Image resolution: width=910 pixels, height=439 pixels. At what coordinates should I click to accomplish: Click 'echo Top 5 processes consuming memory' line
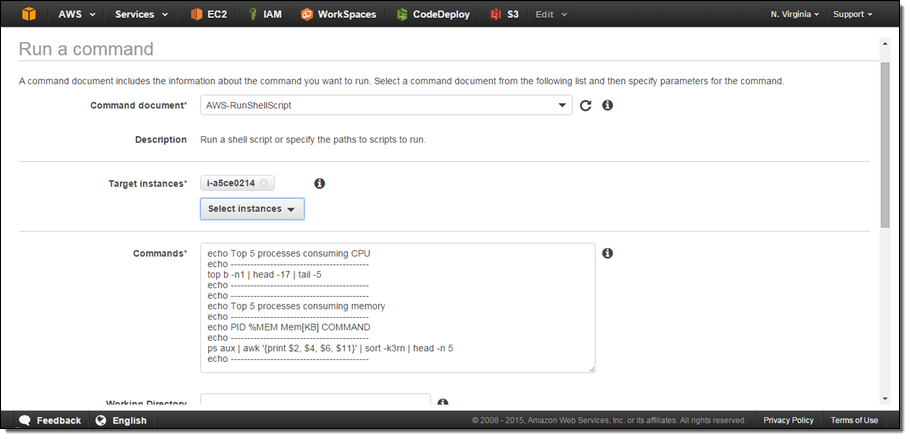pos(296,306)
